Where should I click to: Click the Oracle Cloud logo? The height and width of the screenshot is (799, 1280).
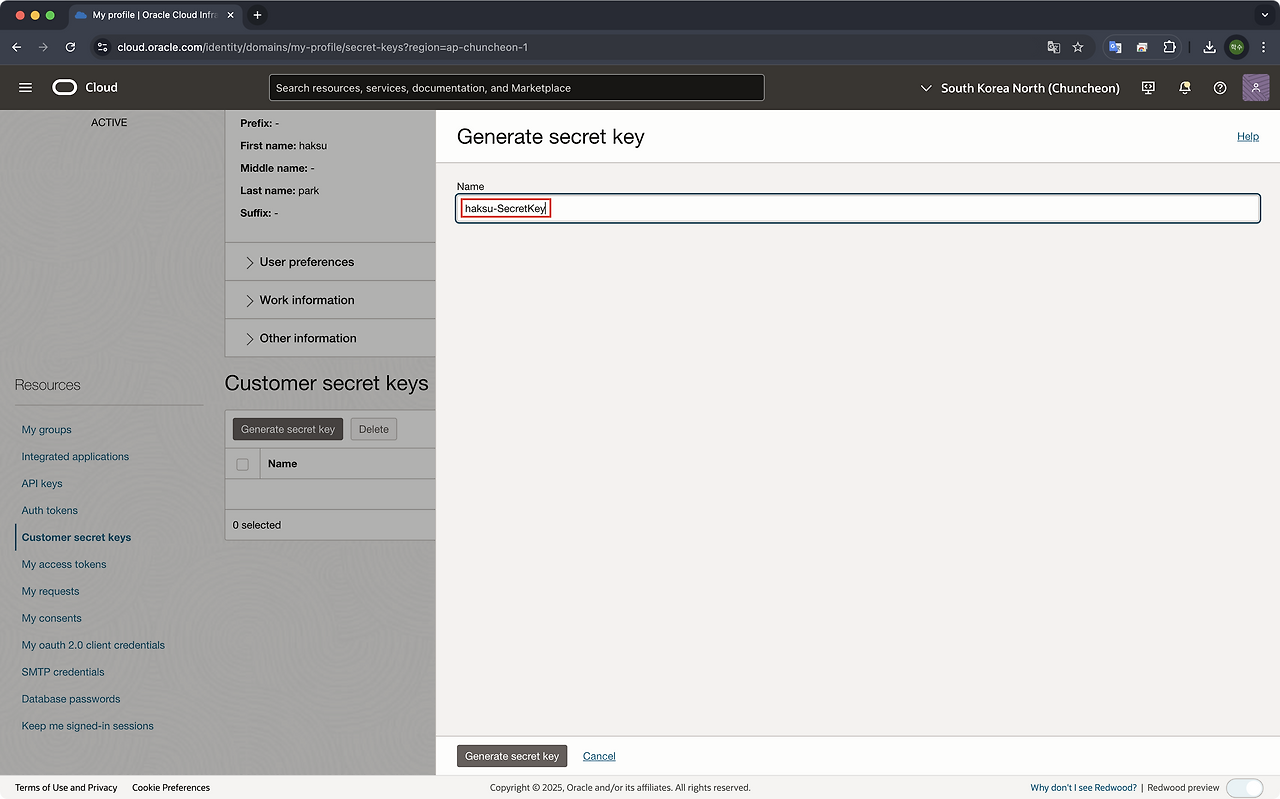pos(85,88)
